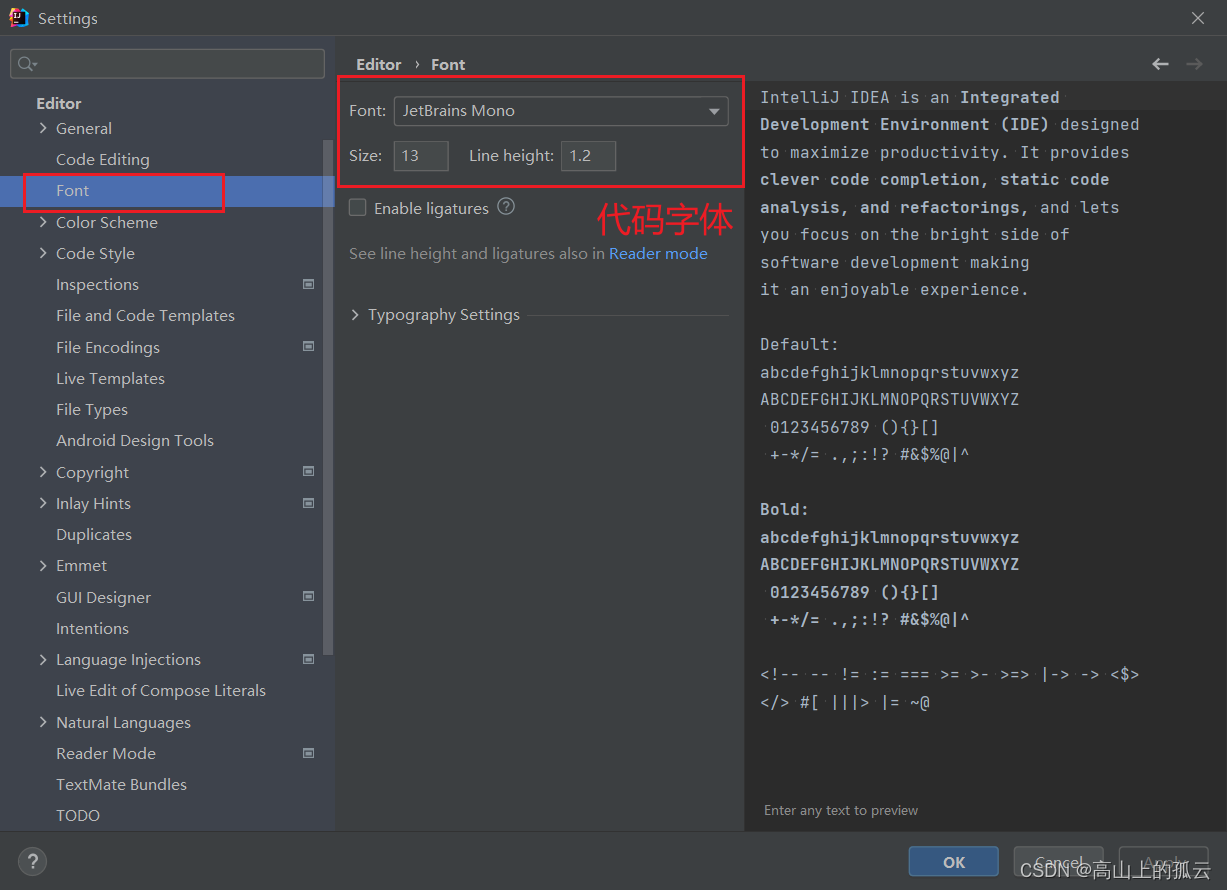Click project-level icon beside File Encodings
Screen dimensions: 1227x890
[x=309, y=347]
